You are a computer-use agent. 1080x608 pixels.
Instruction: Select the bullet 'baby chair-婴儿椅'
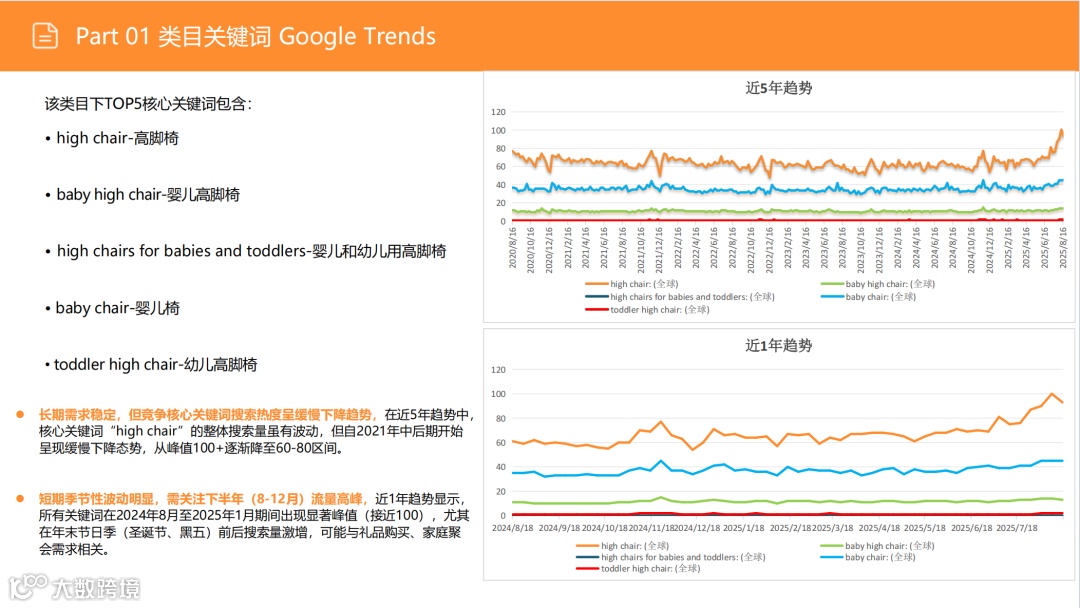click(118, 308)
